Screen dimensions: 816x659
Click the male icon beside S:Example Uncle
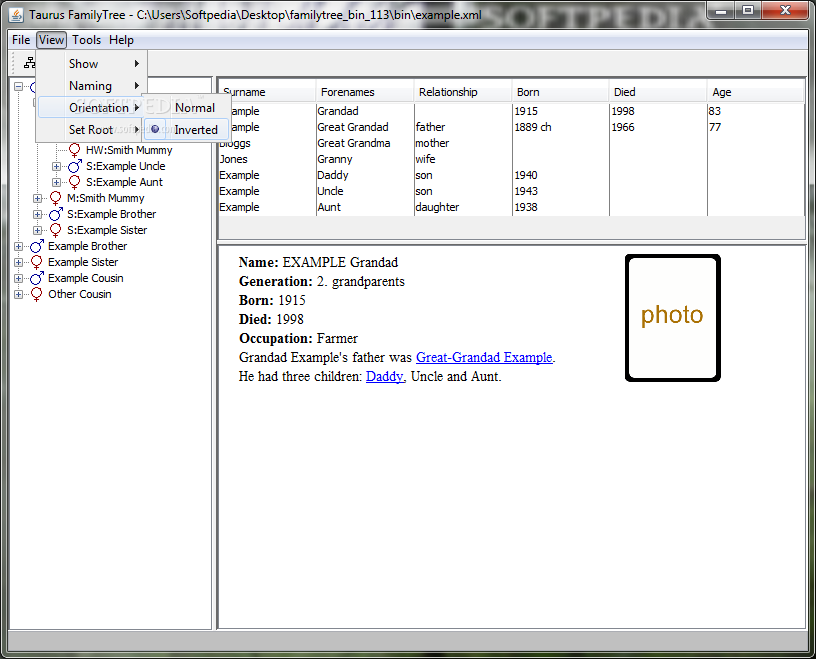click(74, 167)
